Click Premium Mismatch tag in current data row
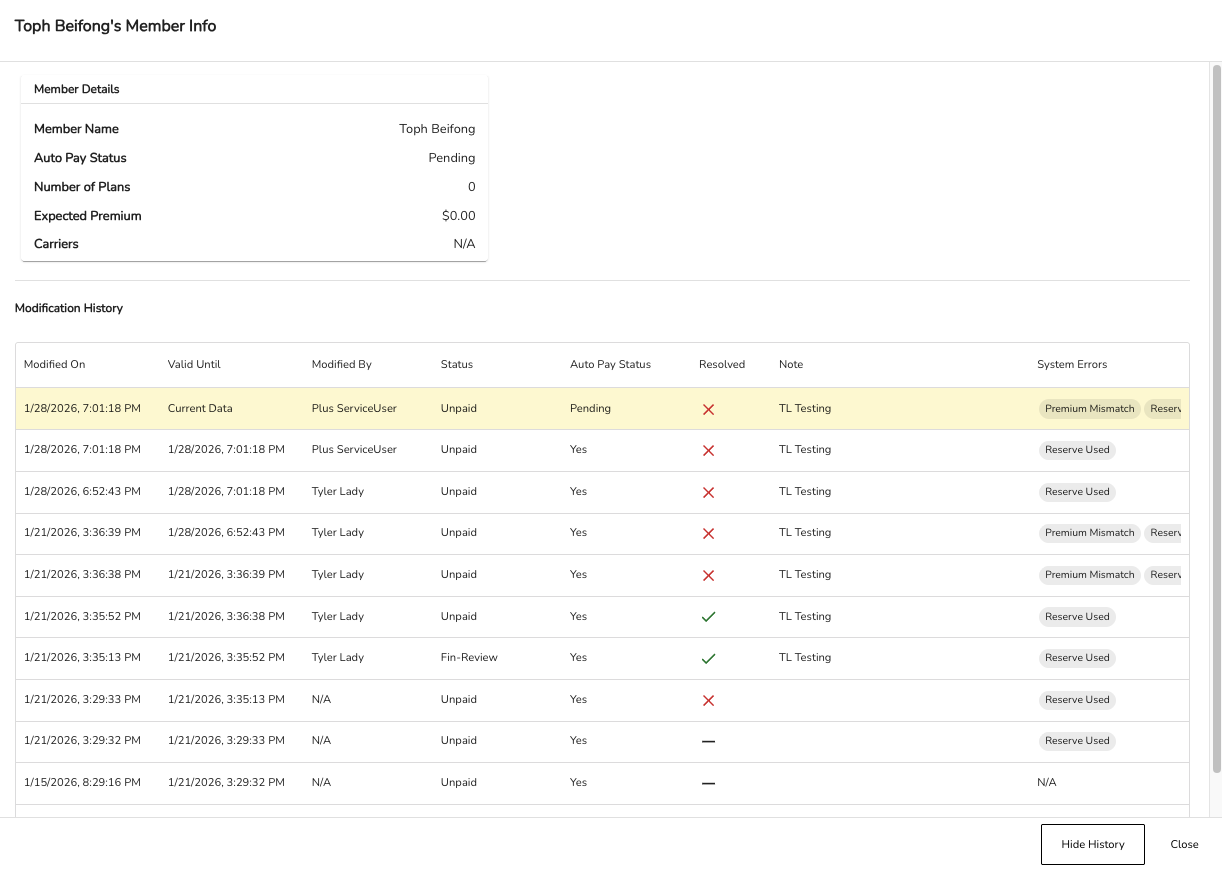This screenshot has width=1222, height=869. [x=1089, y=409]
